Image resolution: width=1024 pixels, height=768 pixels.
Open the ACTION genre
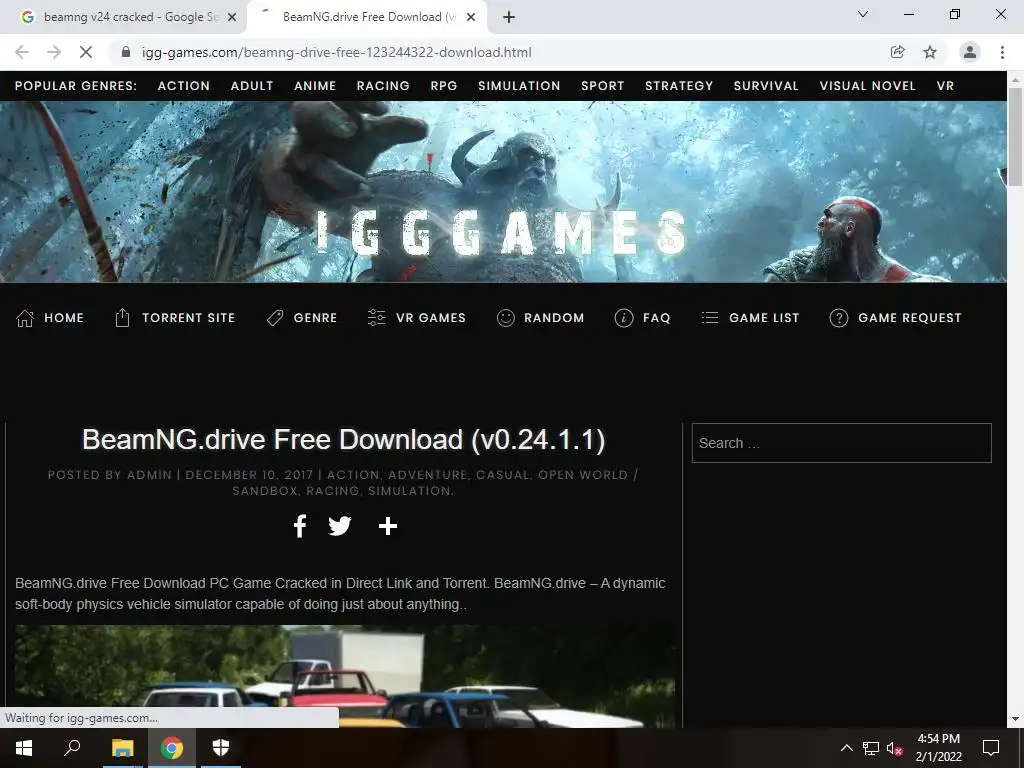[184, 86]
